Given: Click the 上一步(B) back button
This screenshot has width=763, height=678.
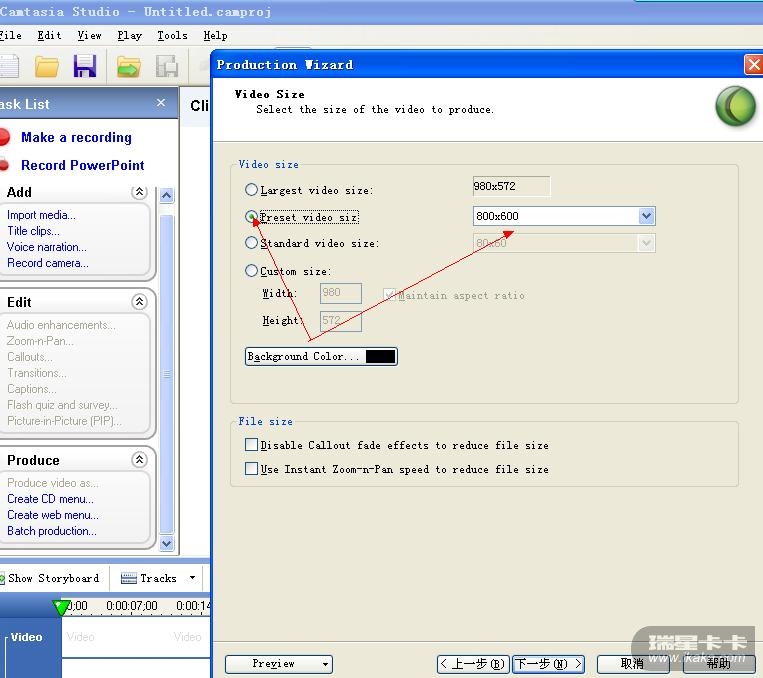Looking at the screenshot, I should tap(473, 664).
